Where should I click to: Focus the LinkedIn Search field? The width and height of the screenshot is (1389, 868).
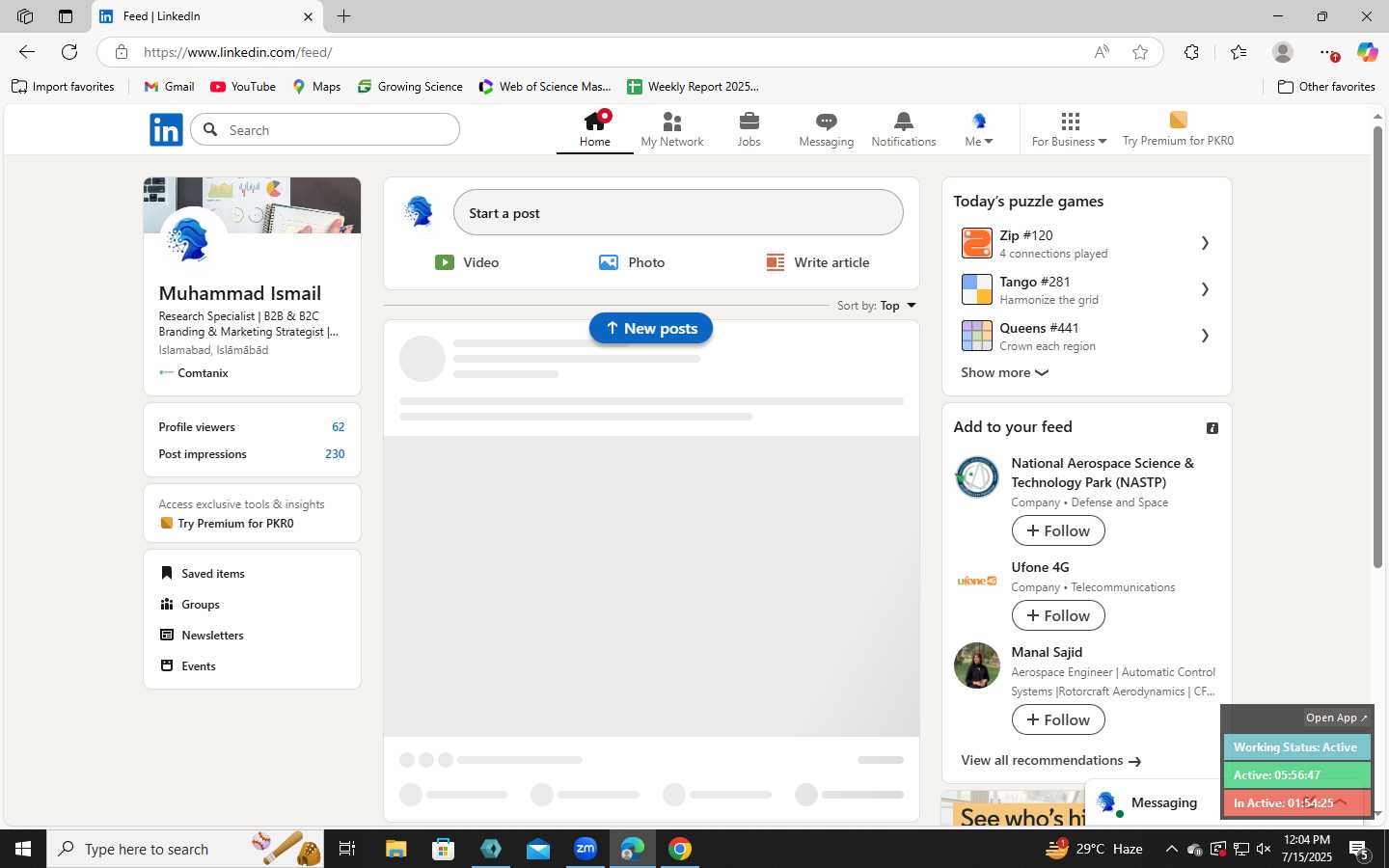click(x=325, y=129)
